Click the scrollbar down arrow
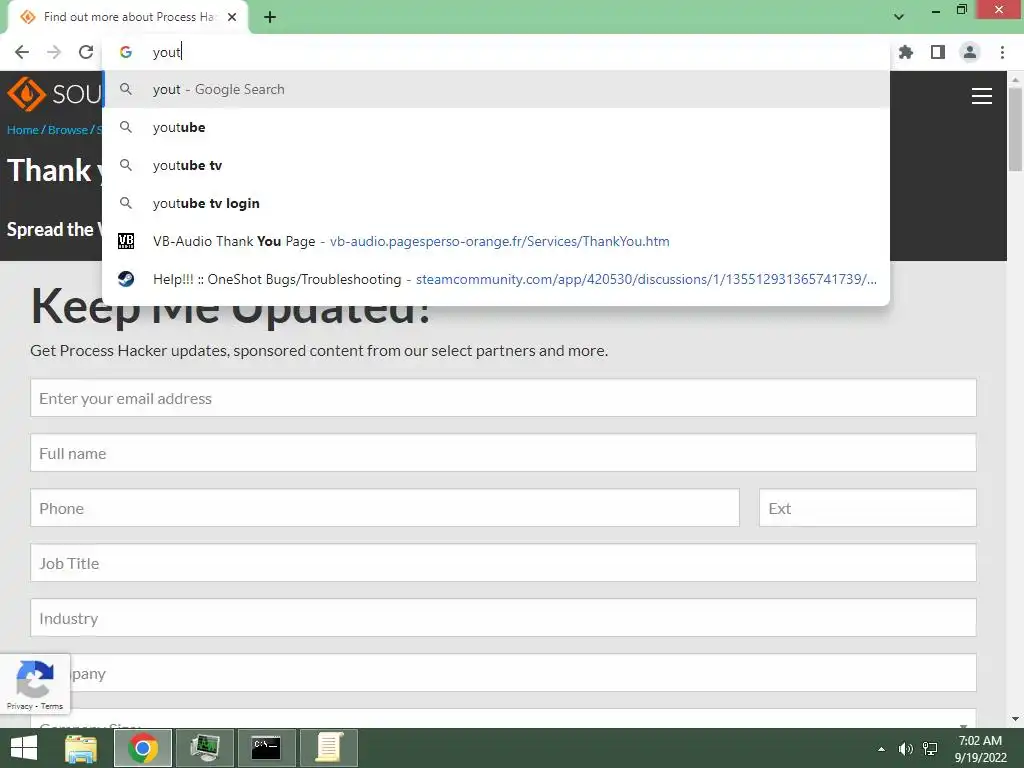The image size is (1024, 768). (1015, 719)
